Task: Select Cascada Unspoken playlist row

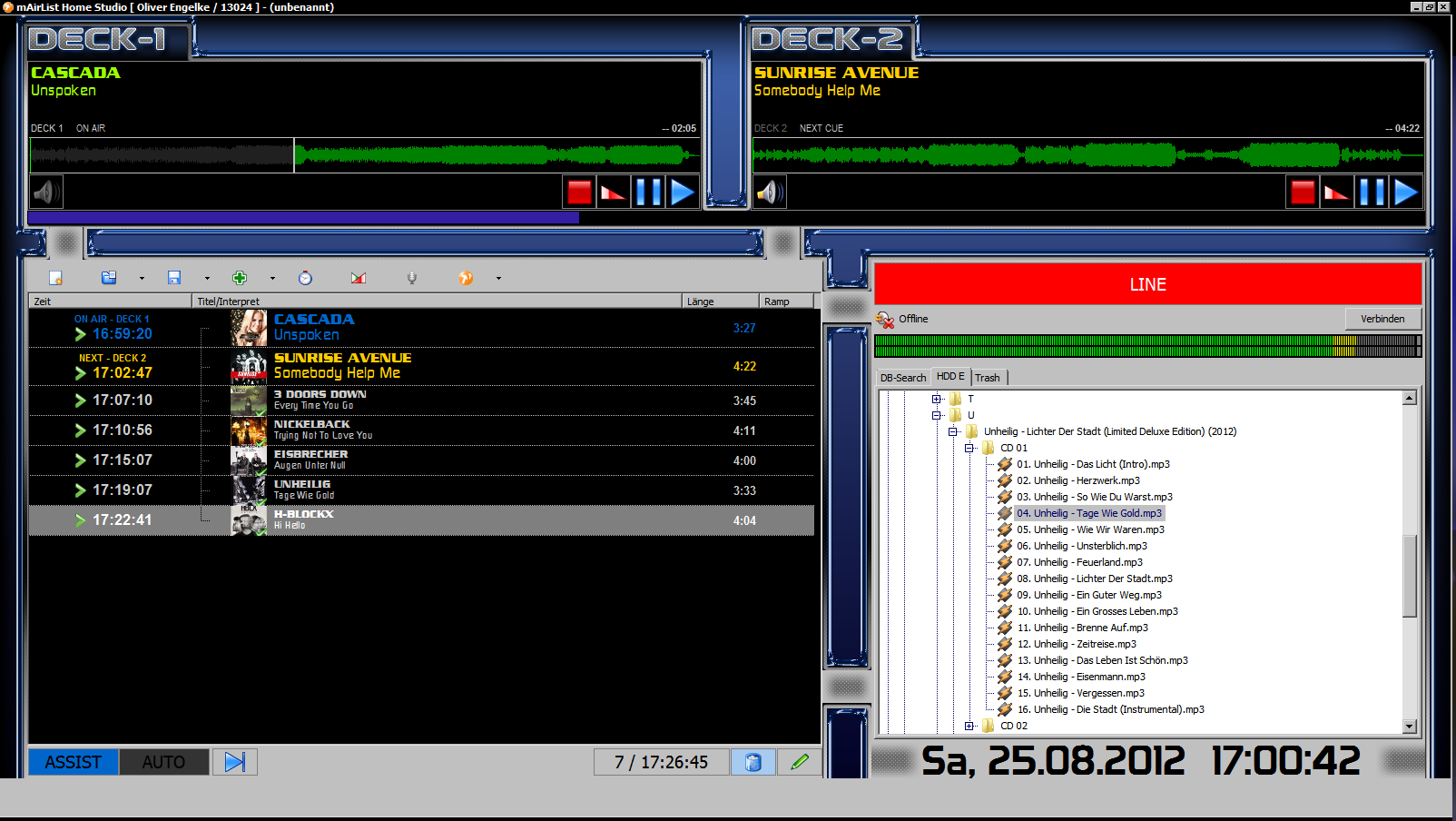Action: tap(421, 328)
